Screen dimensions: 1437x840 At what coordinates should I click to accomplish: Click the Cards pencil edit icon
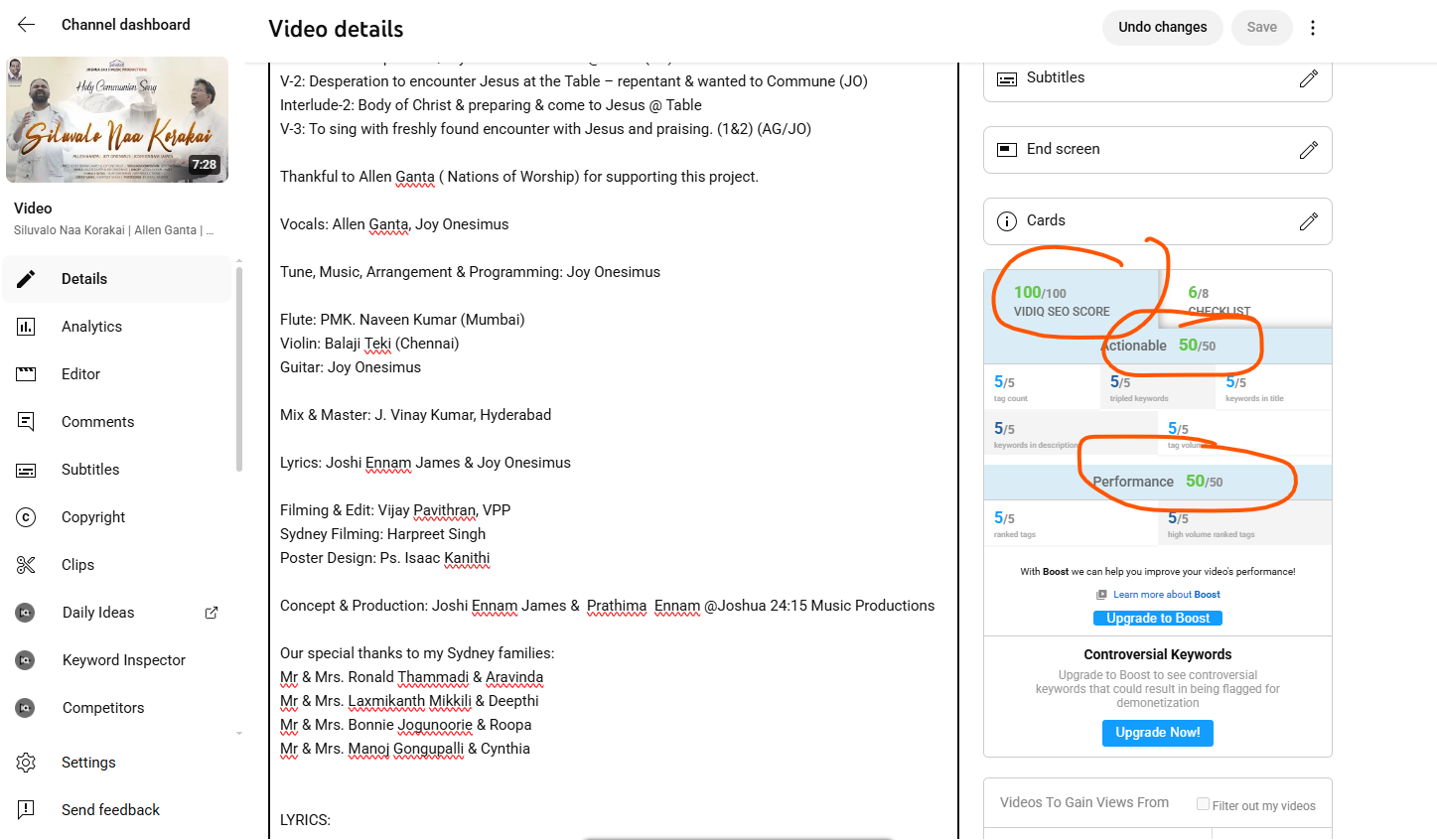tap(1308, 221)
